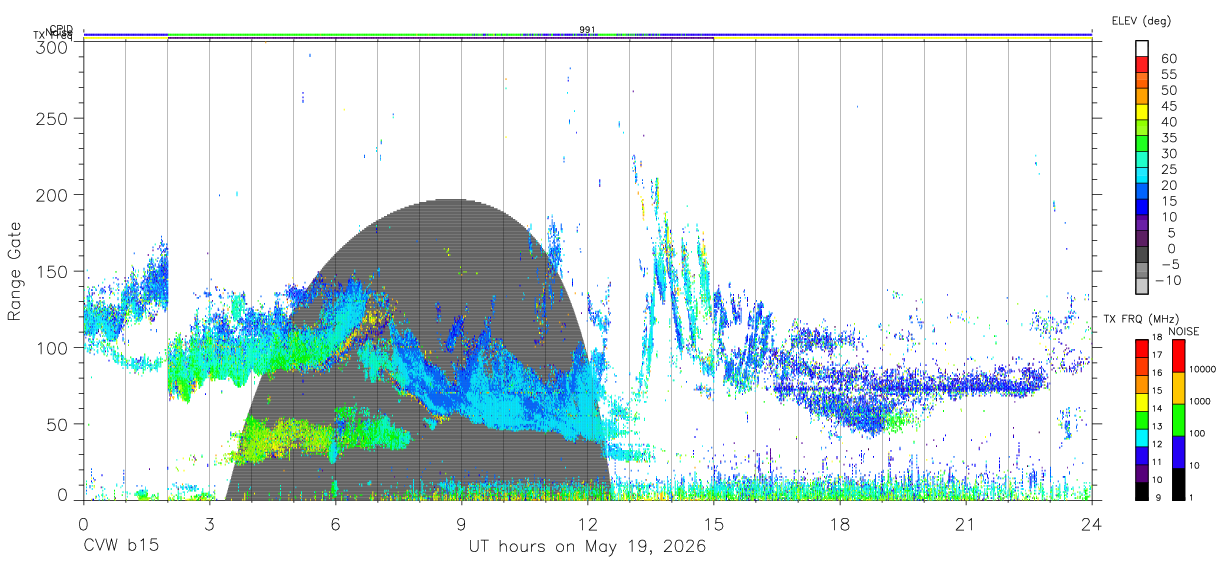Select the ELEV swatch between 45 and 50
1228x567 pixels.
[x=1142, y=97]
